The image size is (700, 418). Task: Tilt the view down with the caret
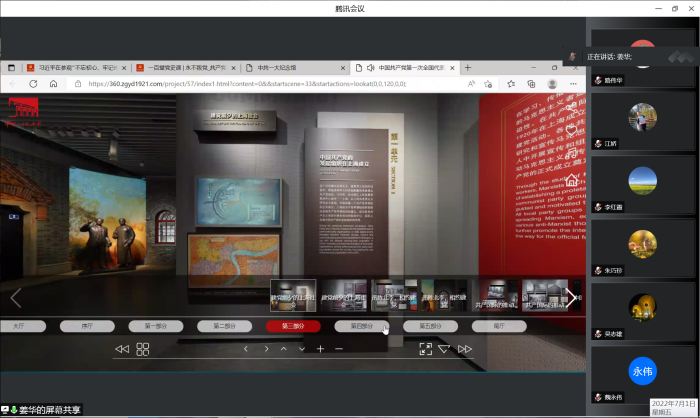click(302, 349)
